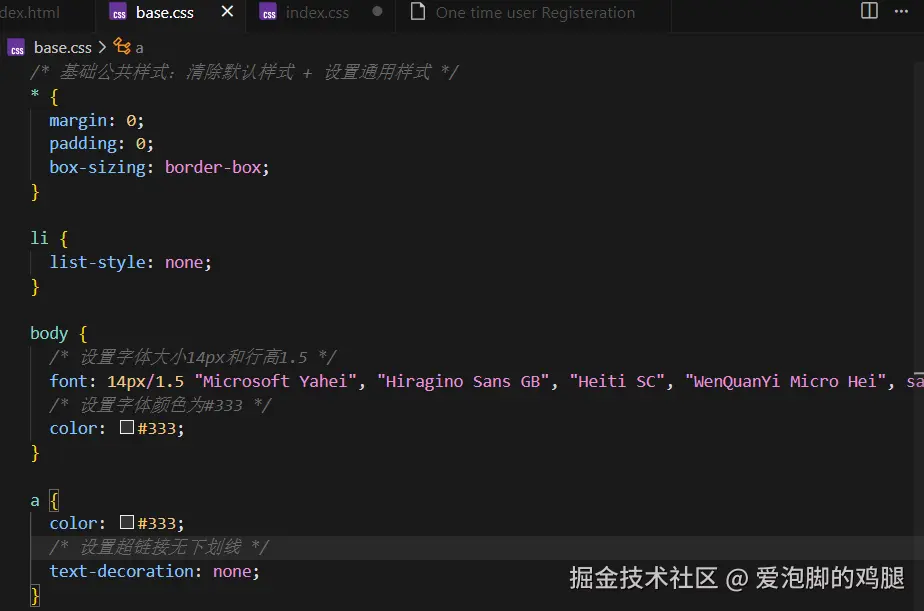Click the 'padding: 0;' line
The width and height of the screenshot is (924, 611).
101,144
